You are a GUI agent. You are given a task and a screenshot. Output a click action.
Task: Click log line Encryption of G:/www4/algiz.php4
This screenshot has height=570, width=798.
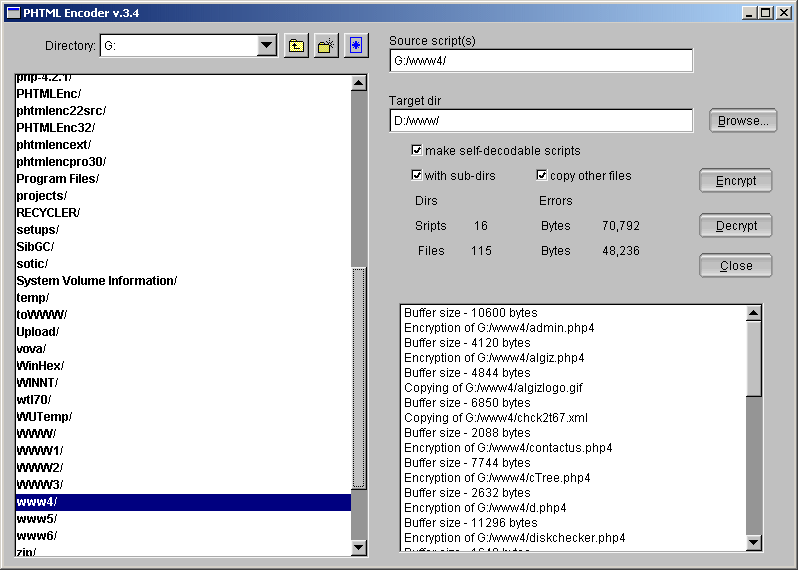494,358
